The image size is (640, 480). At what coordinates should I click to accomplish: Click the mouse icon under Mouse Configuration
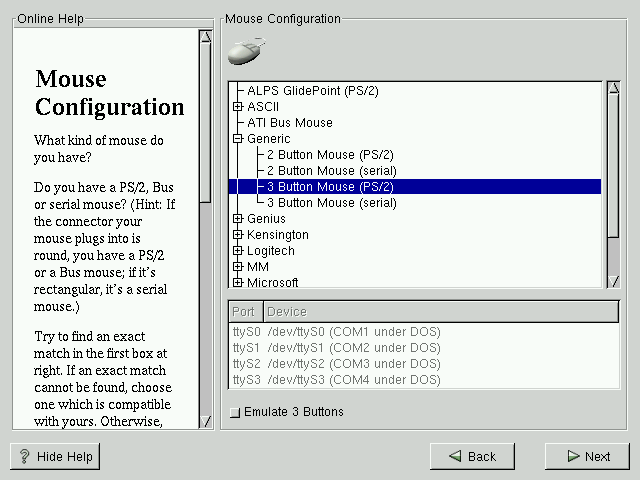[x=246, y=51]
